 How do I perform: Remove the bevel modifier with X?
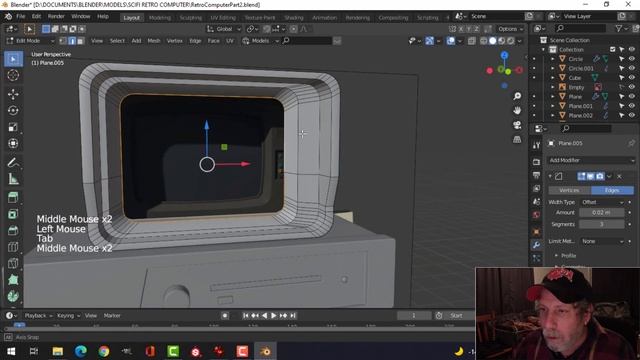click(x=620, y=176)
